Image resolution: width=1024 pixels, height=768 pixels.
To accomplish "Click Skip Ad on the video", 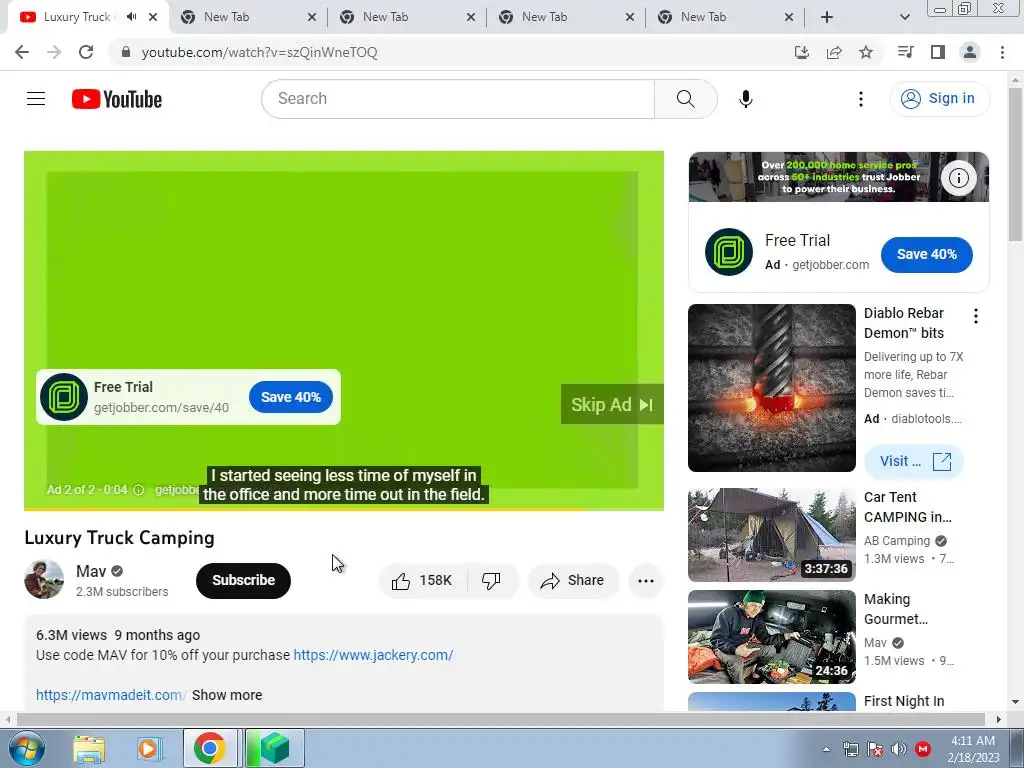I will (x=612, y=404).
